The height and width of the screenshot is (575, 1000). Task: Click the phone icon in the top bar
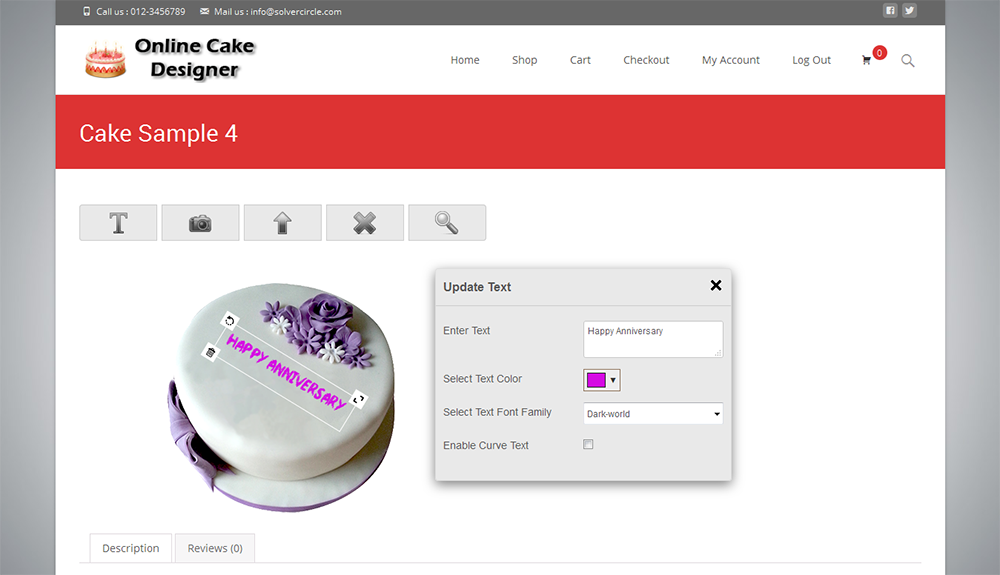tap(87, 11)
